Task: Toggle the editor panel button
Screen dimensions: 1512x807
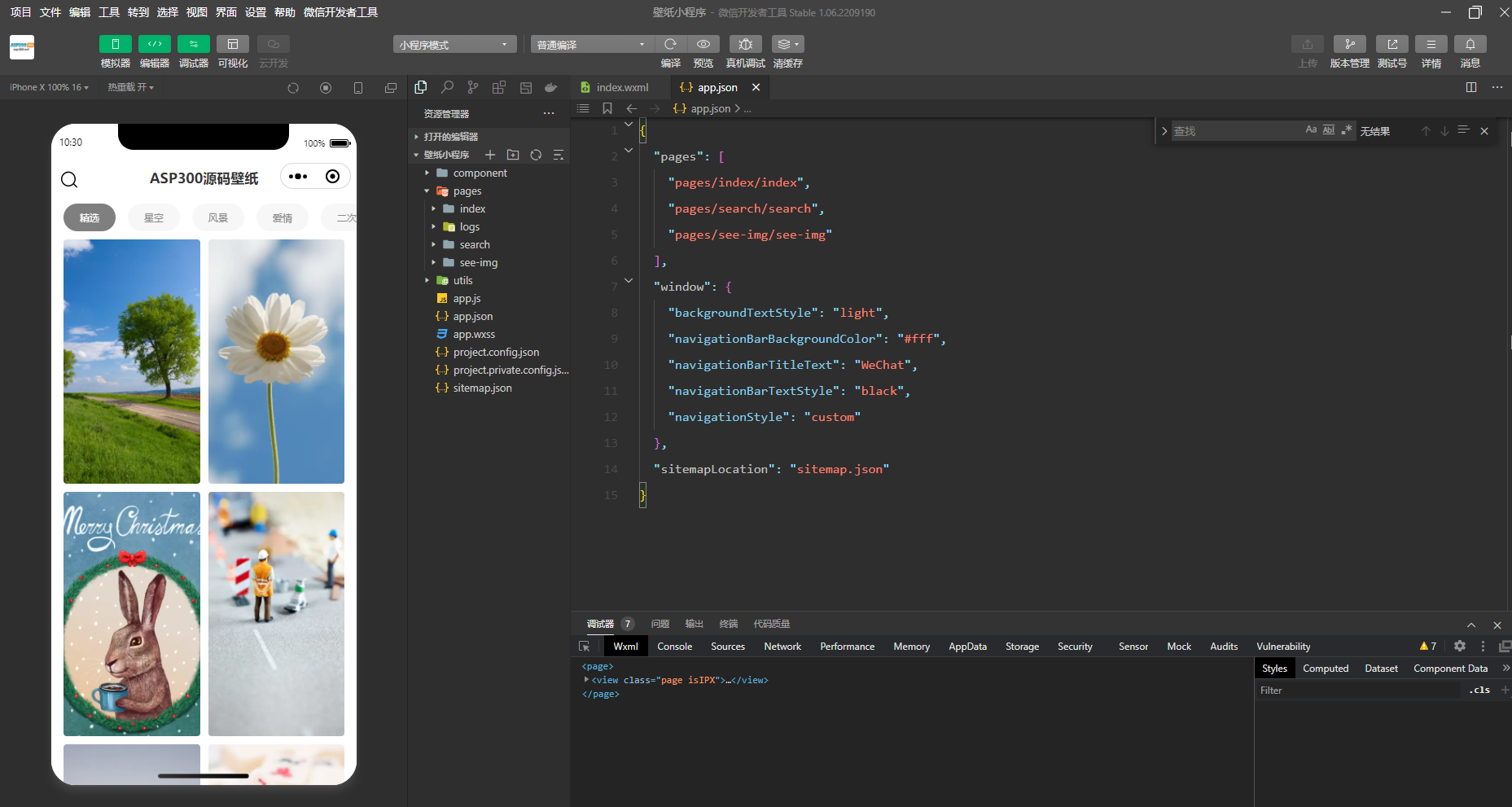Action: pyautogui.click(x=155, y=45)
